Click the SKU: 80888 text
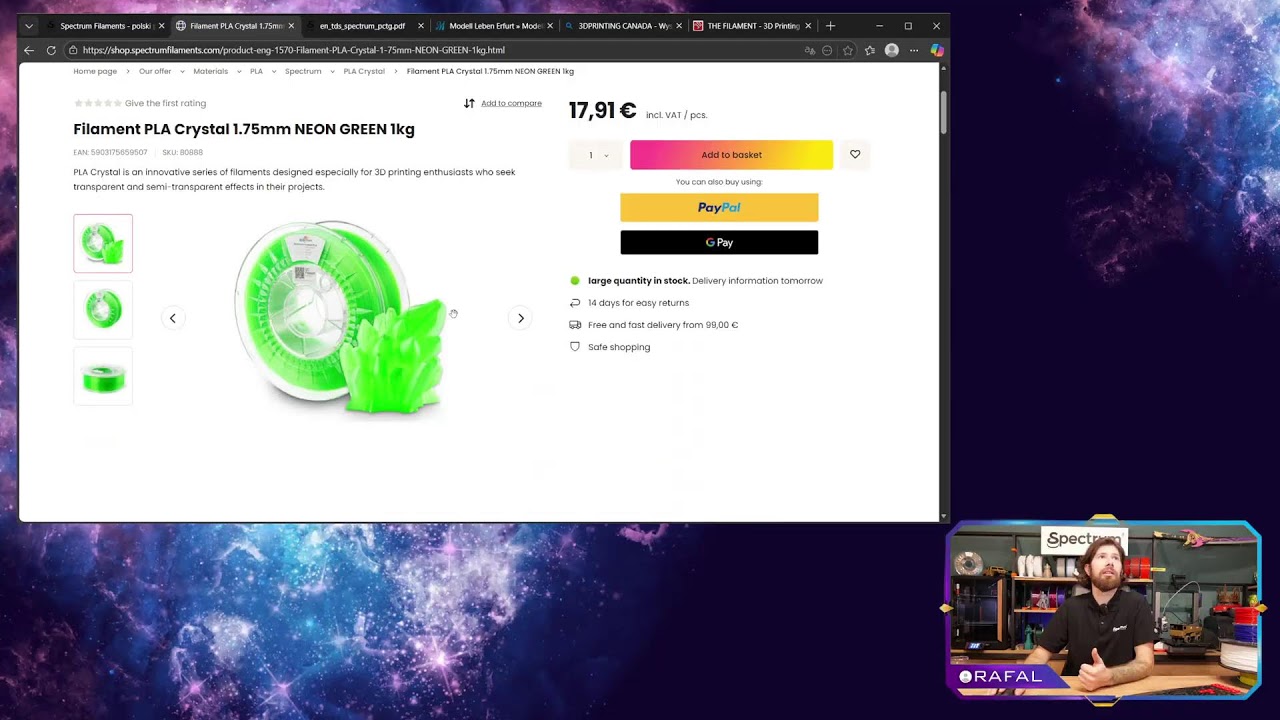The image size is (1280, 720). coord(183,153)
